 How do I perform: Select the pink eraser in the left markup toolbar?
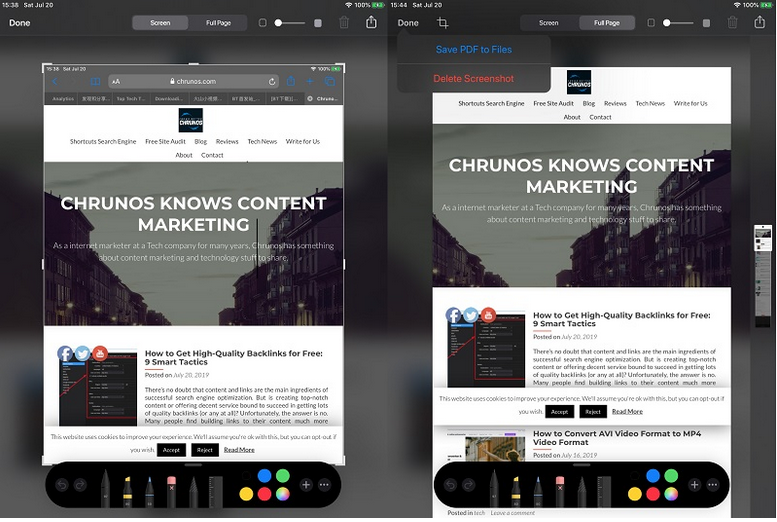coord(171,491)
